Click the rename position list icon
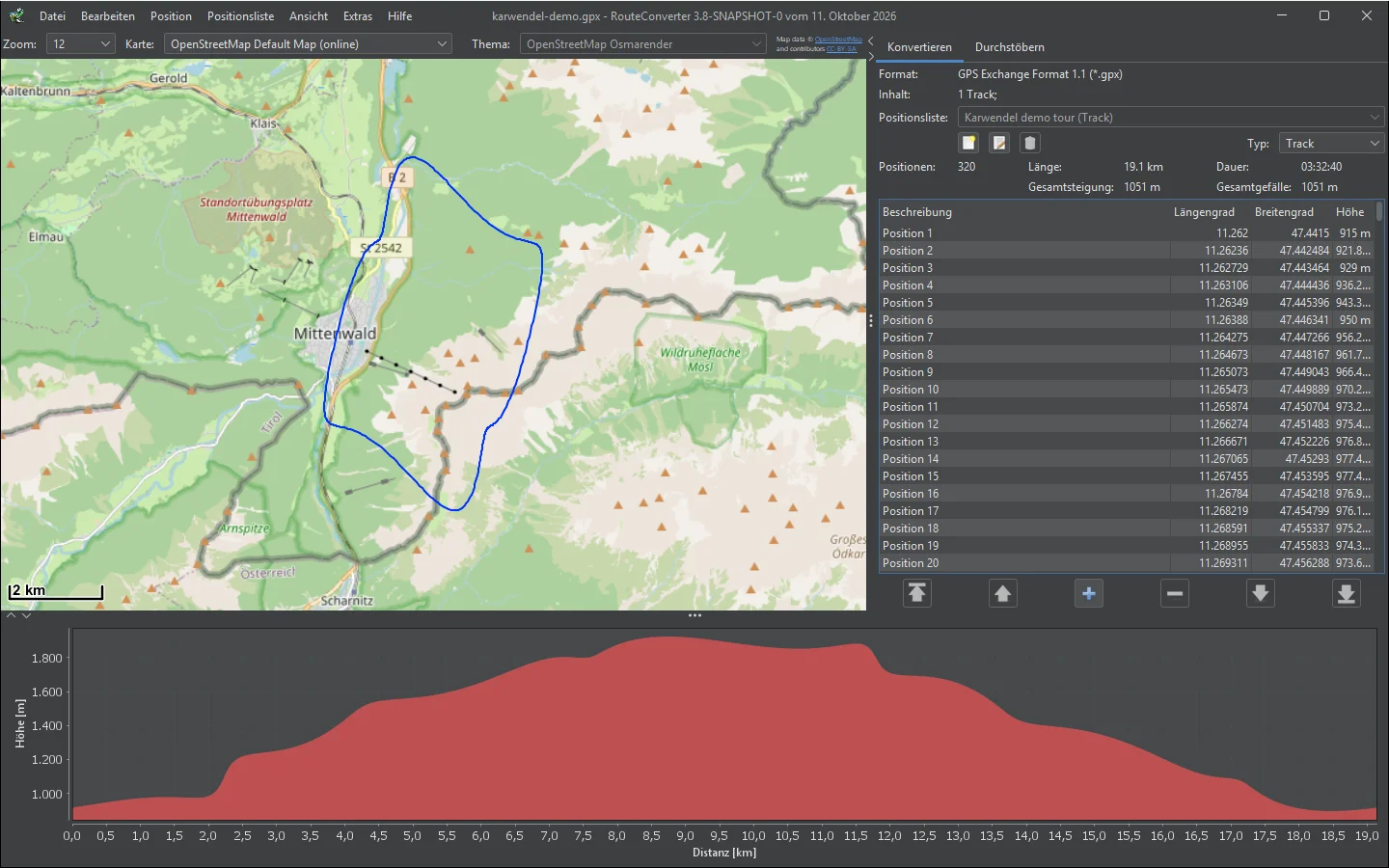 tap(999, 143)
